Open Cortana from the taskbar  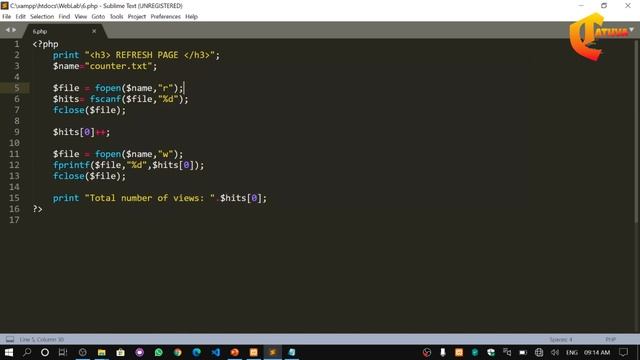tap(45, 352)
